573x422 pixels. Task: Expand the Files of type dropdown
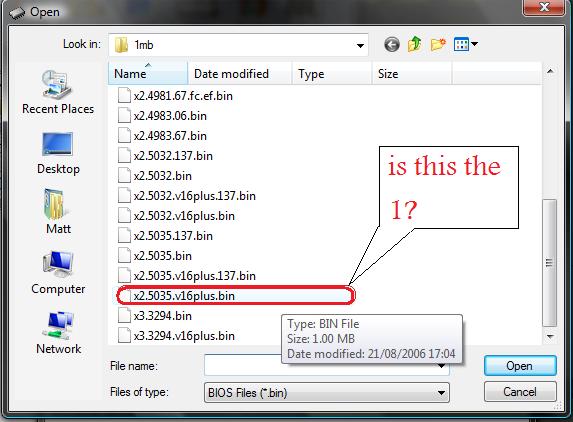[441, 393]
